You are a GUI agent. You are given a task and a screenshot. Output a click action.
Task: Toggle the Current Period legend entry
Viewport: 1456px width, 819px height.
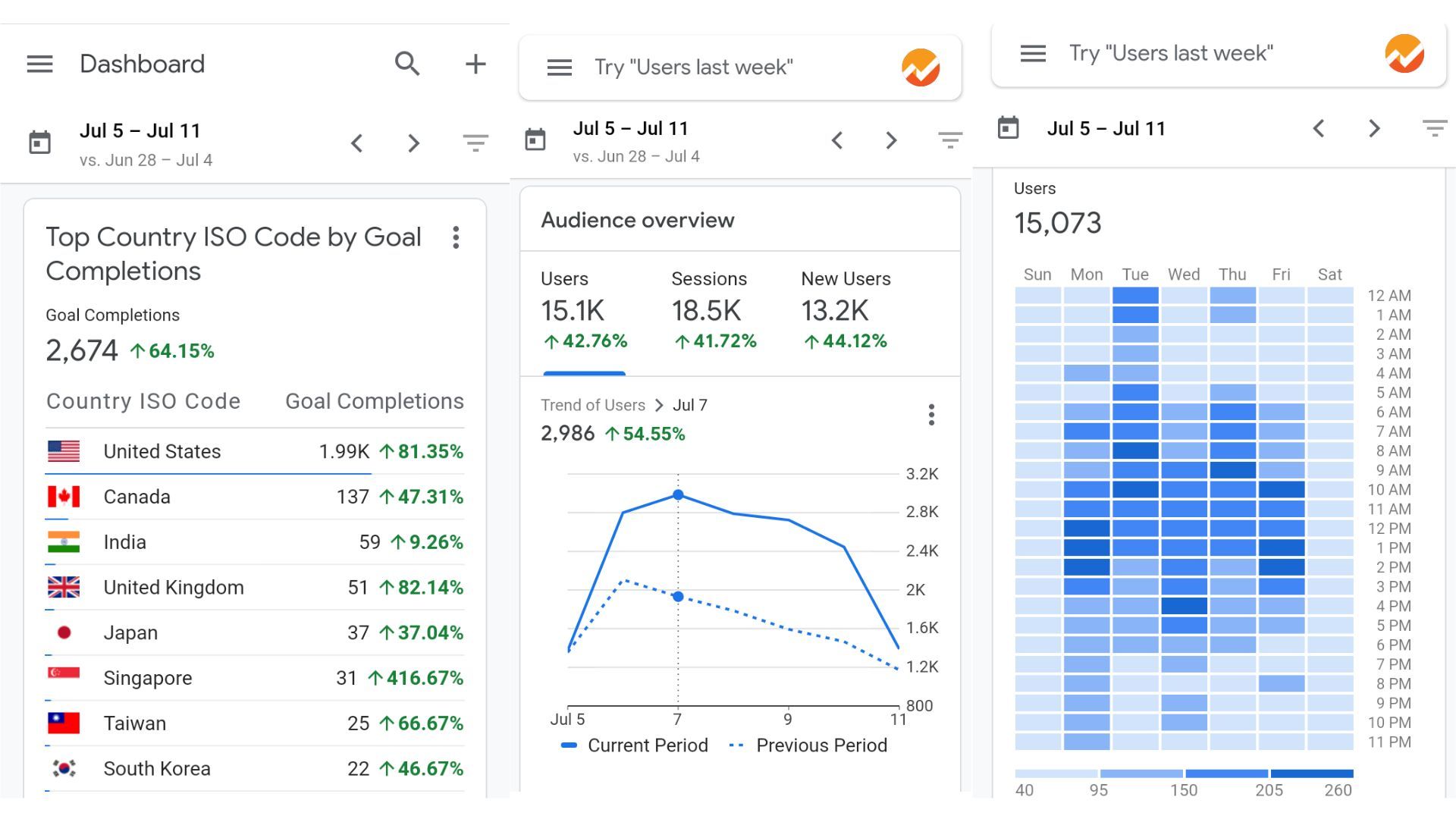pyautogui.click(x=635, y=745)
